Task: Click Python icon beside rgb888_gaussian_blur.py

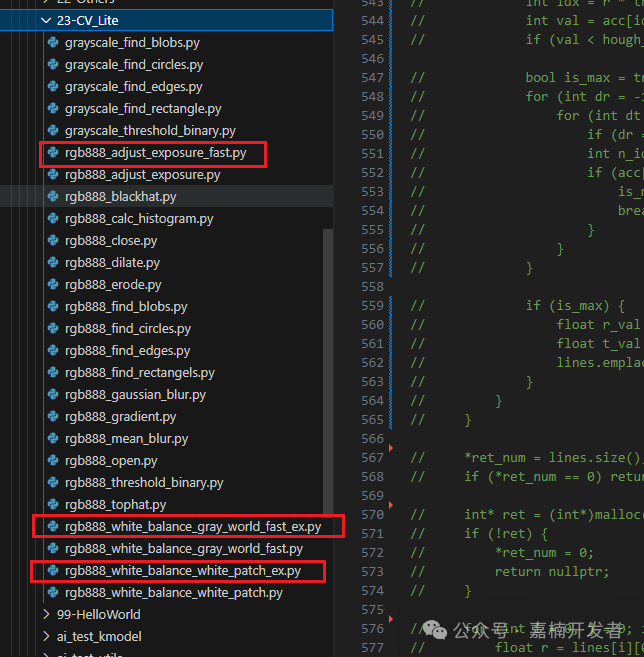Action: [x=53, y=395]
